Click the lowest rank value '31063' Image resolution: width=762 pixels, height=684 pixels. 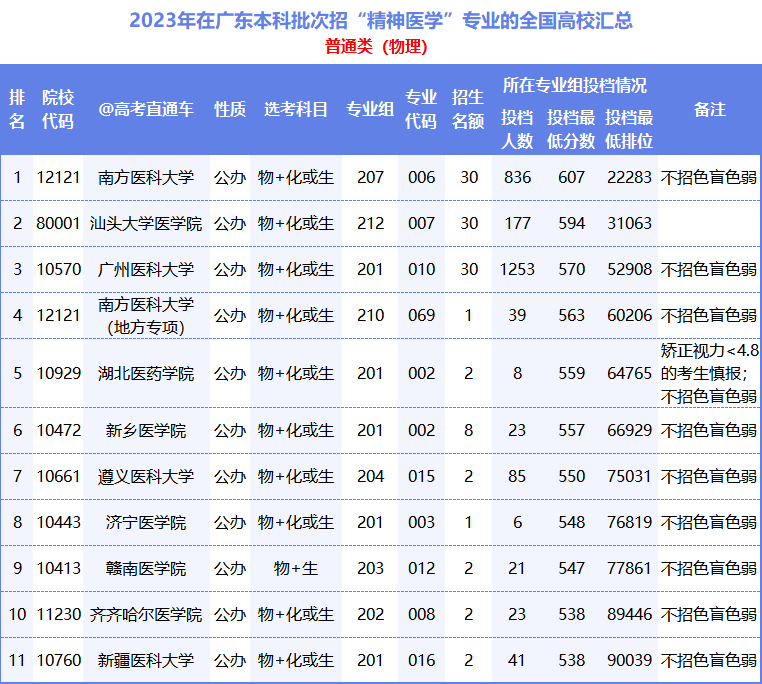coord(629,224)
